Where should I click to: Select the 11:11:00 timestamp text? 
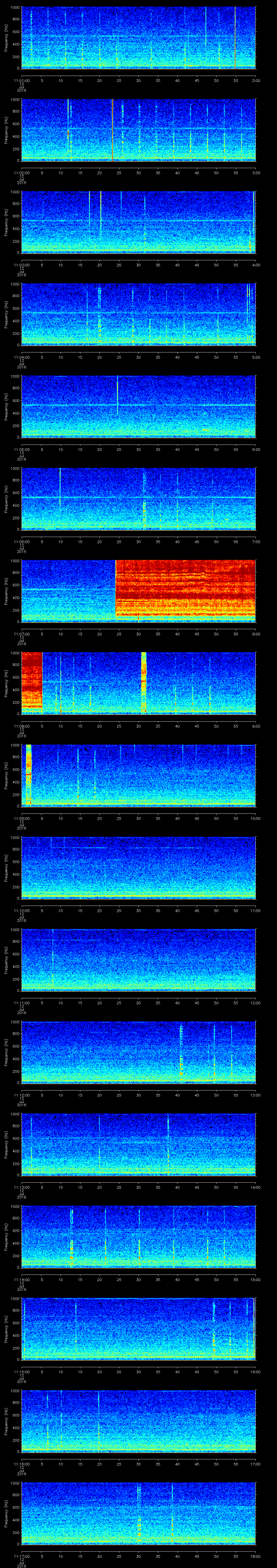[21, 1003]
